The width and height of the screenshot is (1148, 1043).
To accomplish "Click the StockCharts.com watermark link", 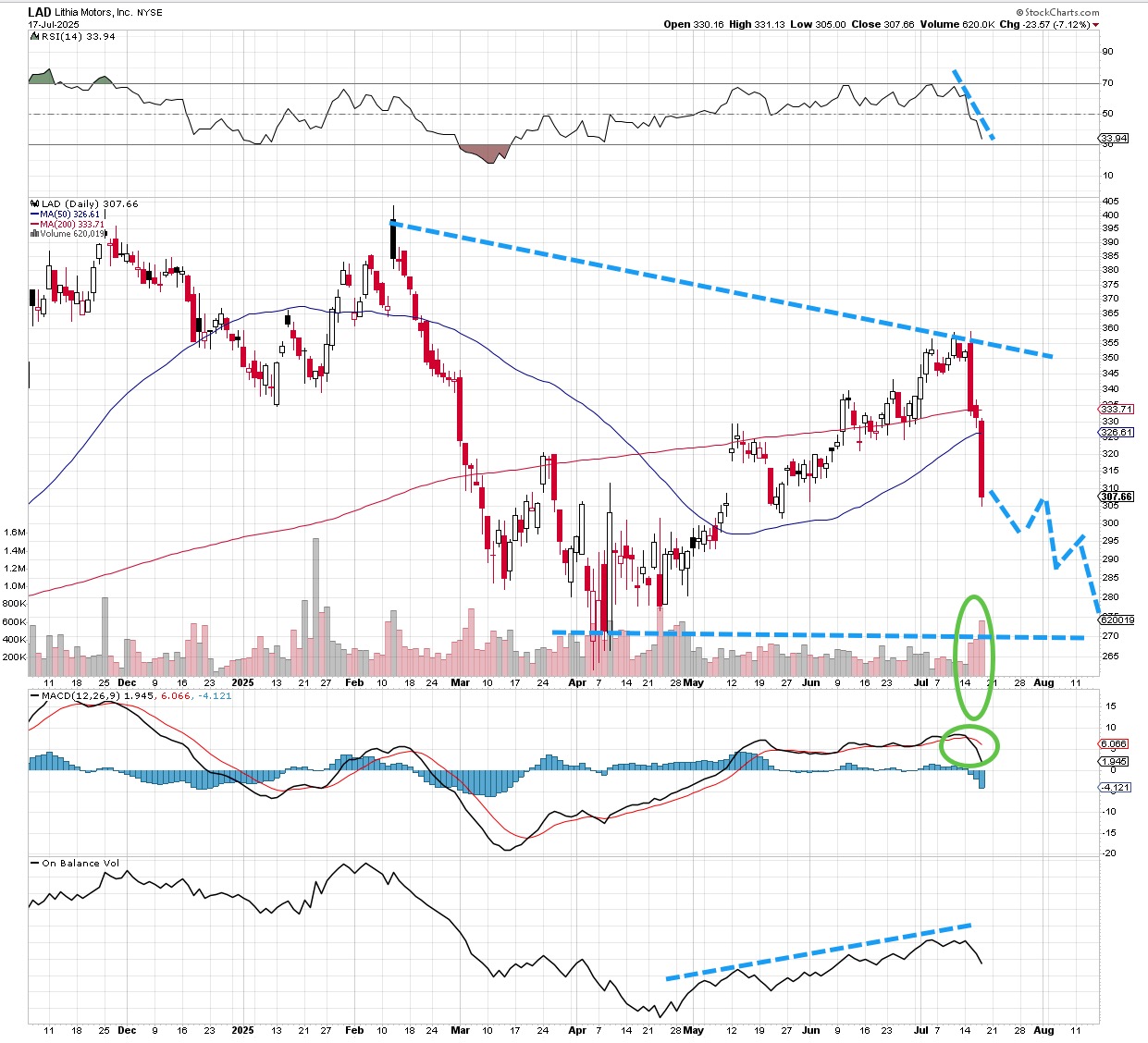I will point(1062,13).
